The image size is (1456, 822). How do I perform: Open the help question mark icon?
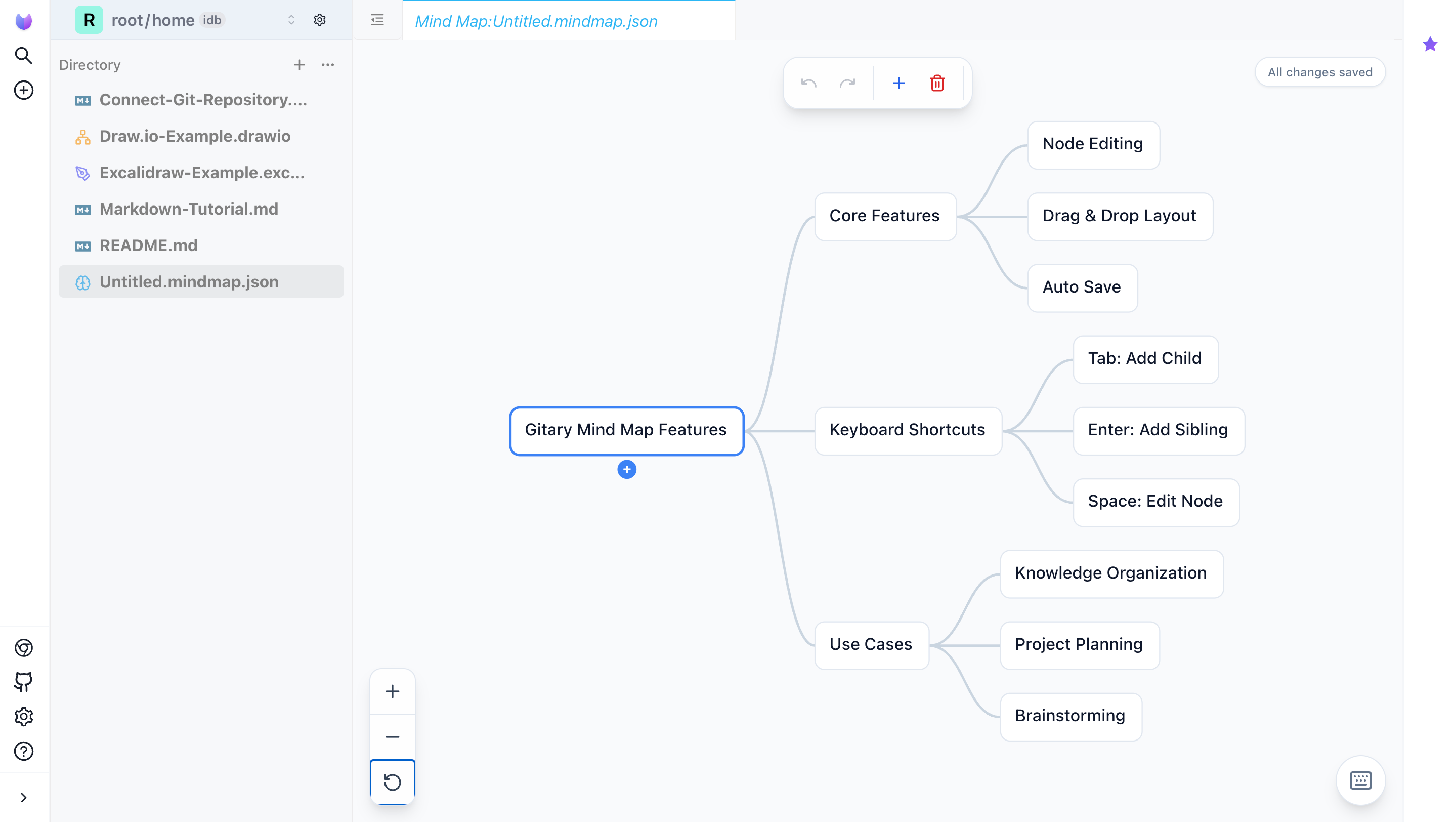23,751
